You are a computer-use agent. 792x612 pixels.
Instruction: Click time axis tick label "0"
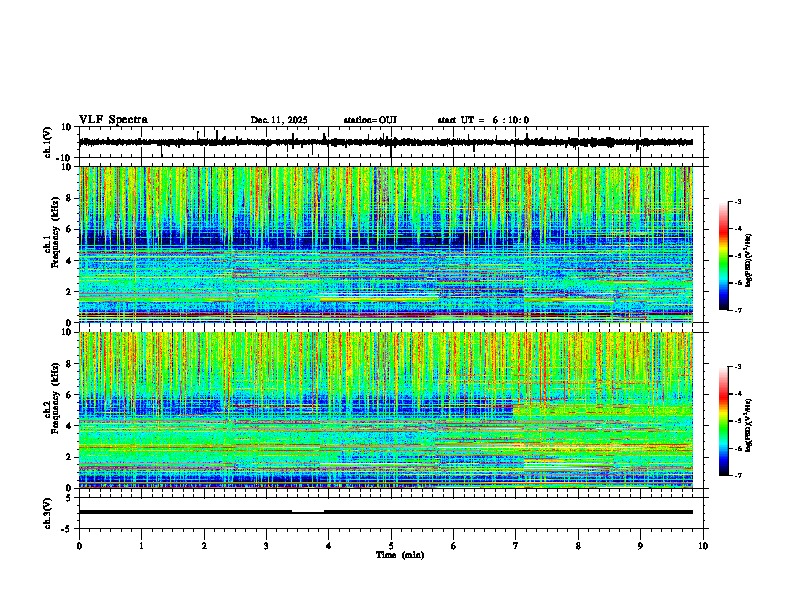click(x=79, y=546)
